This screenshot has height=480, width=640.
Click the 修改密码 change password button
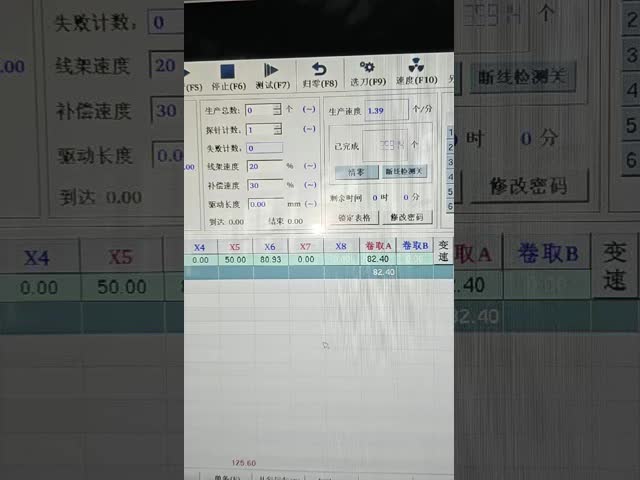[x=407, y=217]
